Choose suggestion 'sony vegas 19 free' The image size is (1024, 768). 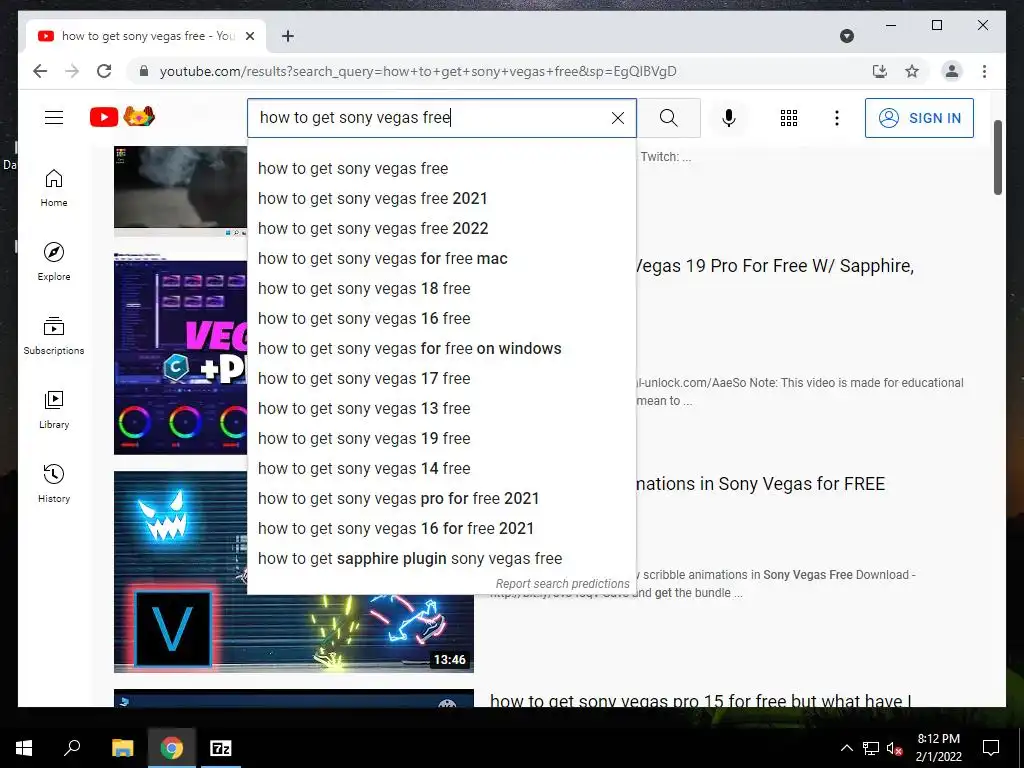tap(441, 439)
